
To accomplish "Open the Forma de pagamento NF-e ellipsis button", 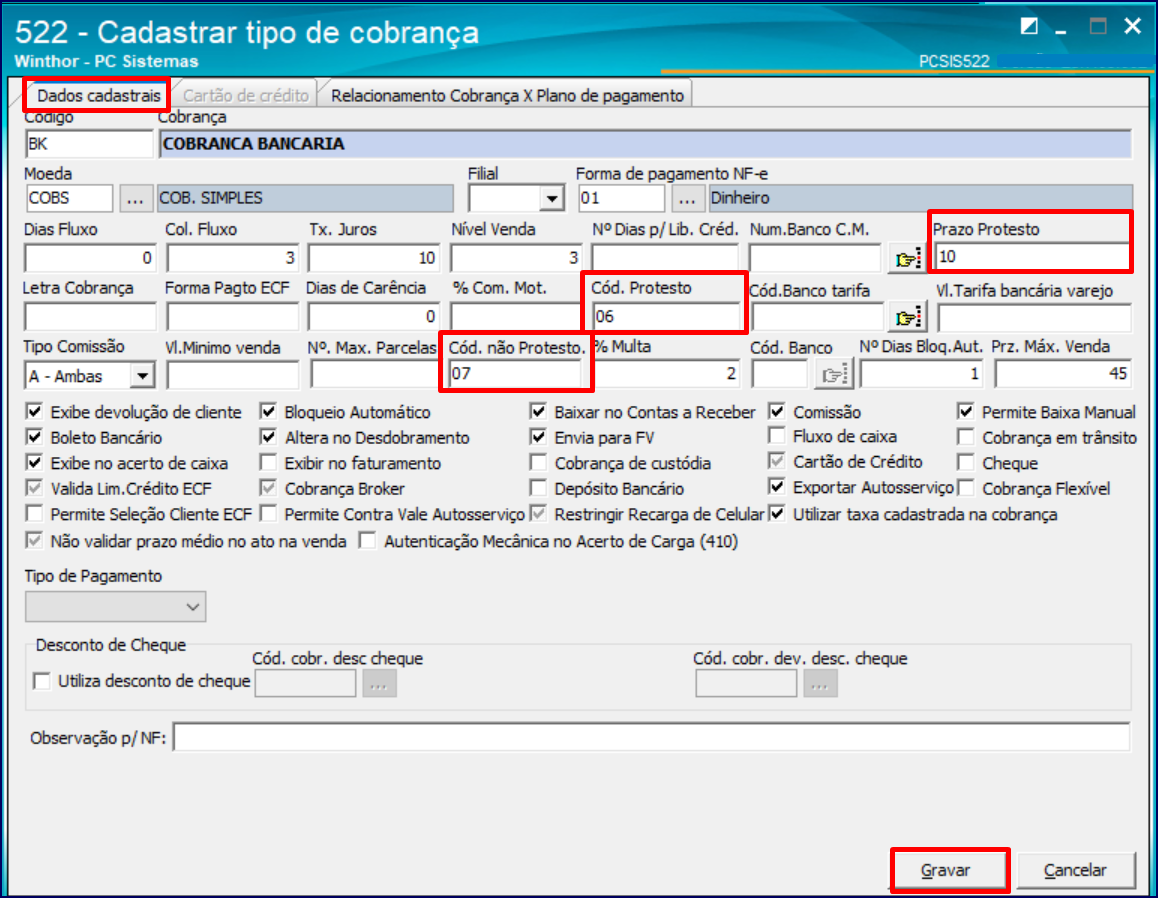I will 687,199.
